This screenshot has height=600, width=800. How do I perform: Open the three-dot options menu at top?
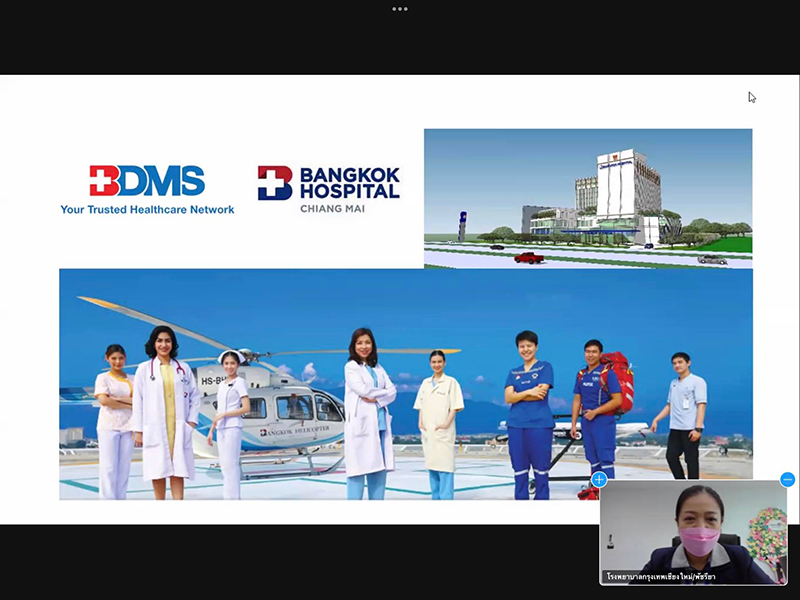(x=399, y=9)
